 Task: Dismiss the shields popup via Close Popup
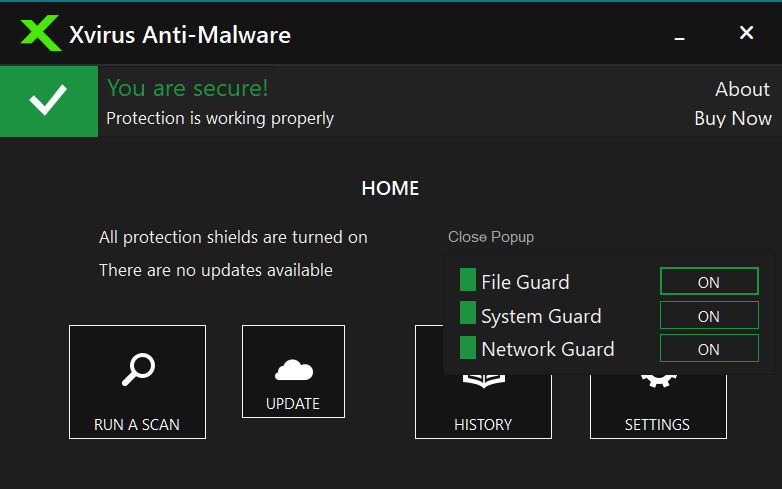(x=491, y=237)
